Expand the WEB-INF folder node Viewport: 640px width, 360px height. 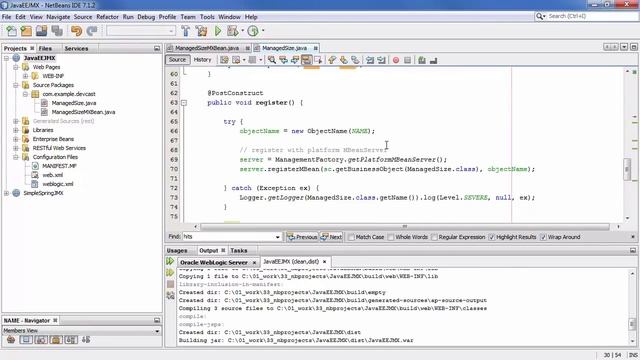pos(25,76)
